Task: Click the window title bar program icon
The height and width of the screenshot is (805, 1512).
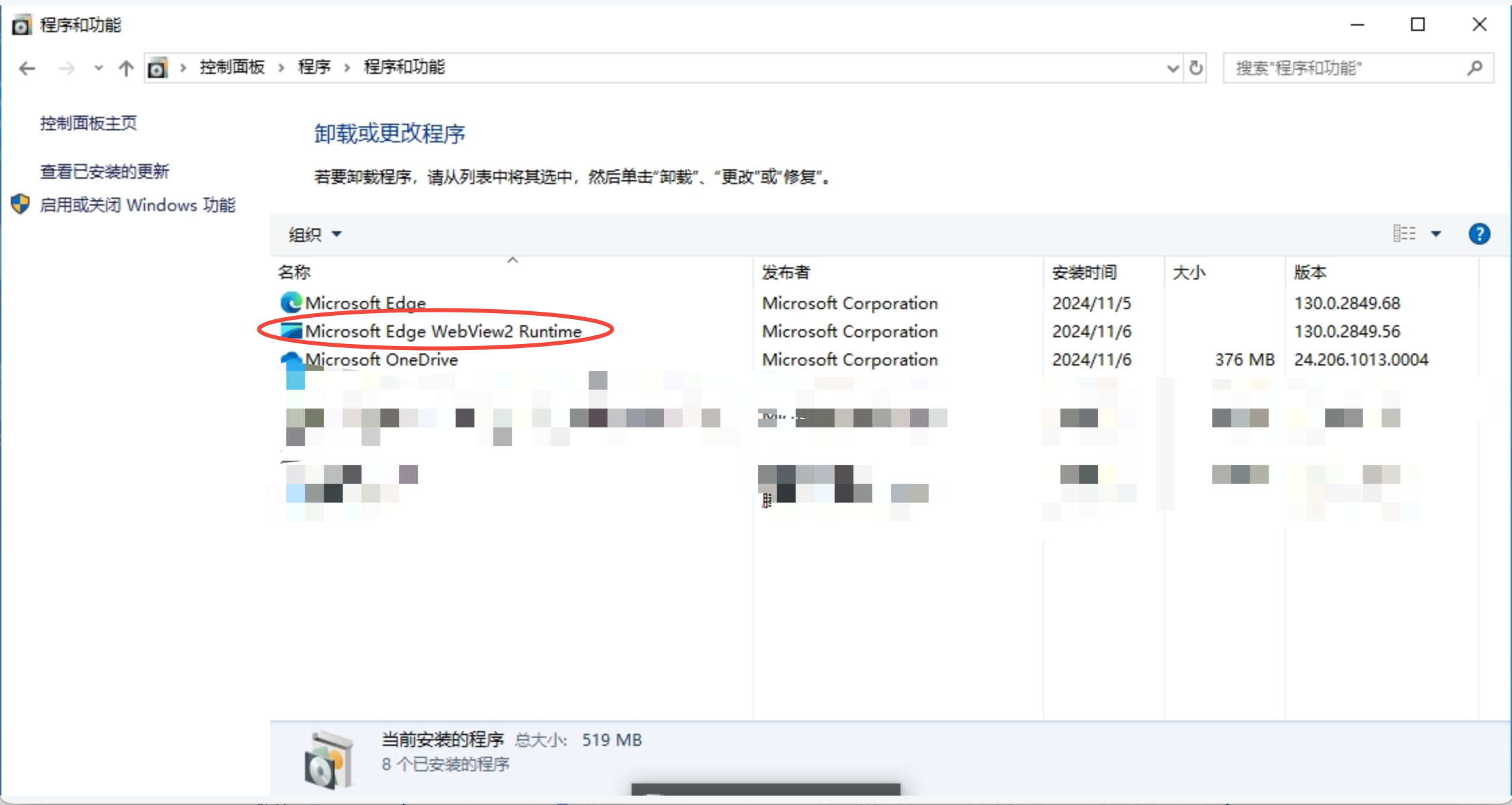Action: pos(22,25)
